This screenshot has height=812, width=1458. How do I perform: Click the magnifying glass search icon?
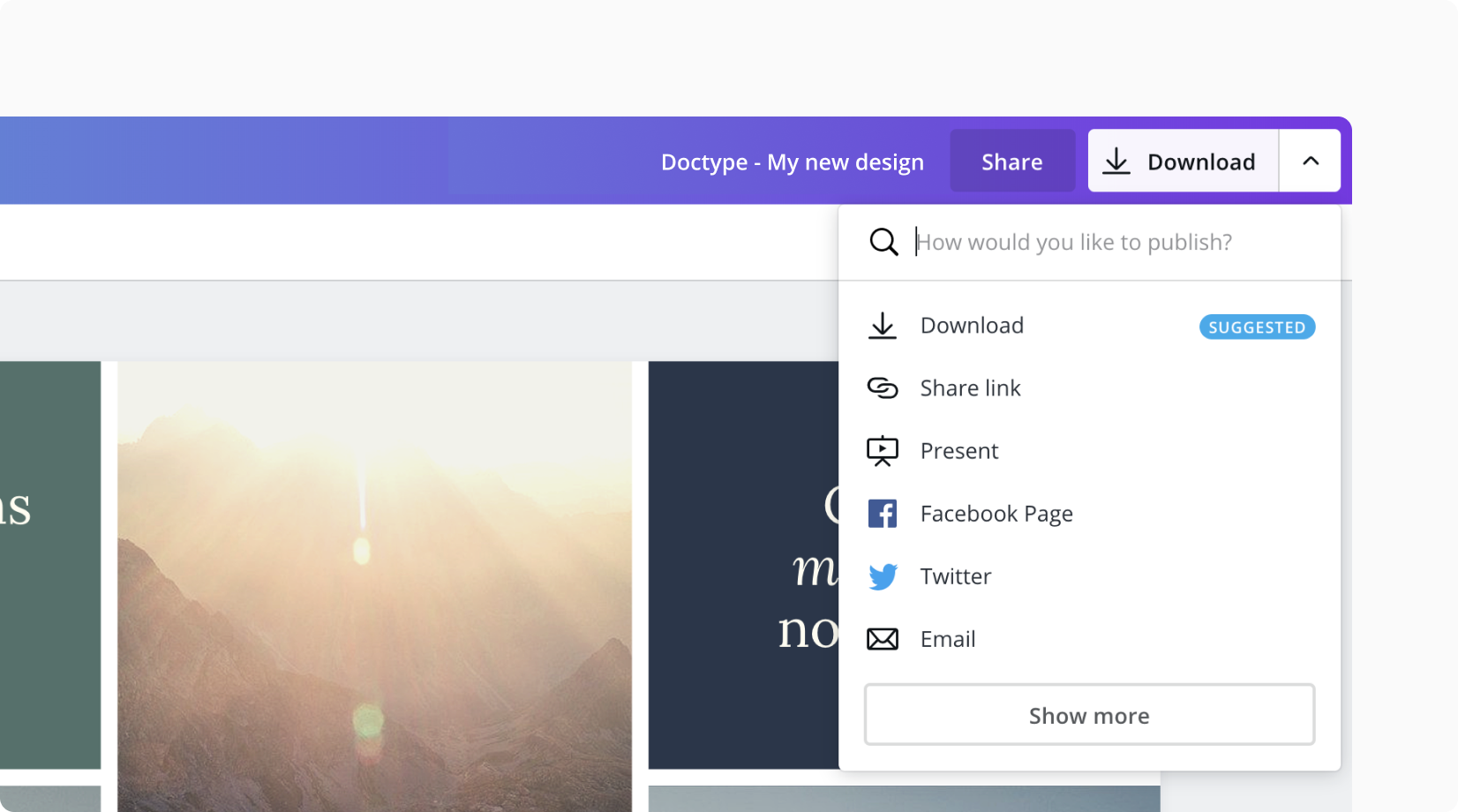[x=883, y=241]
